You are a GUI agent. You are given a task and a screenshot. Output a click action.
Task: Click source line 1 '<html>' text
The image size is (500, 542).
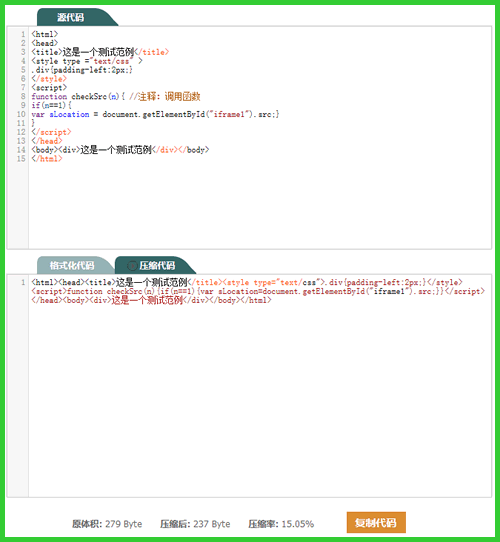point(45,34)
